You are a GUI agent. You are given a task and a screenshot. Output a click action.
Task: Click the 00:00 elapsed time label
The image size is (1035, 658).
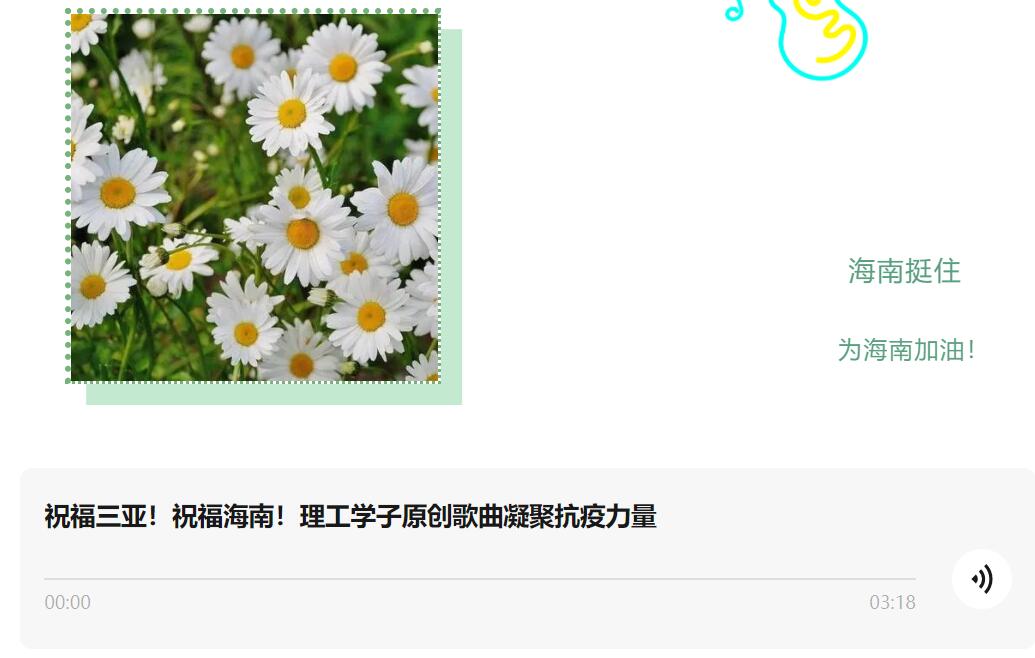tap(67, 602)
